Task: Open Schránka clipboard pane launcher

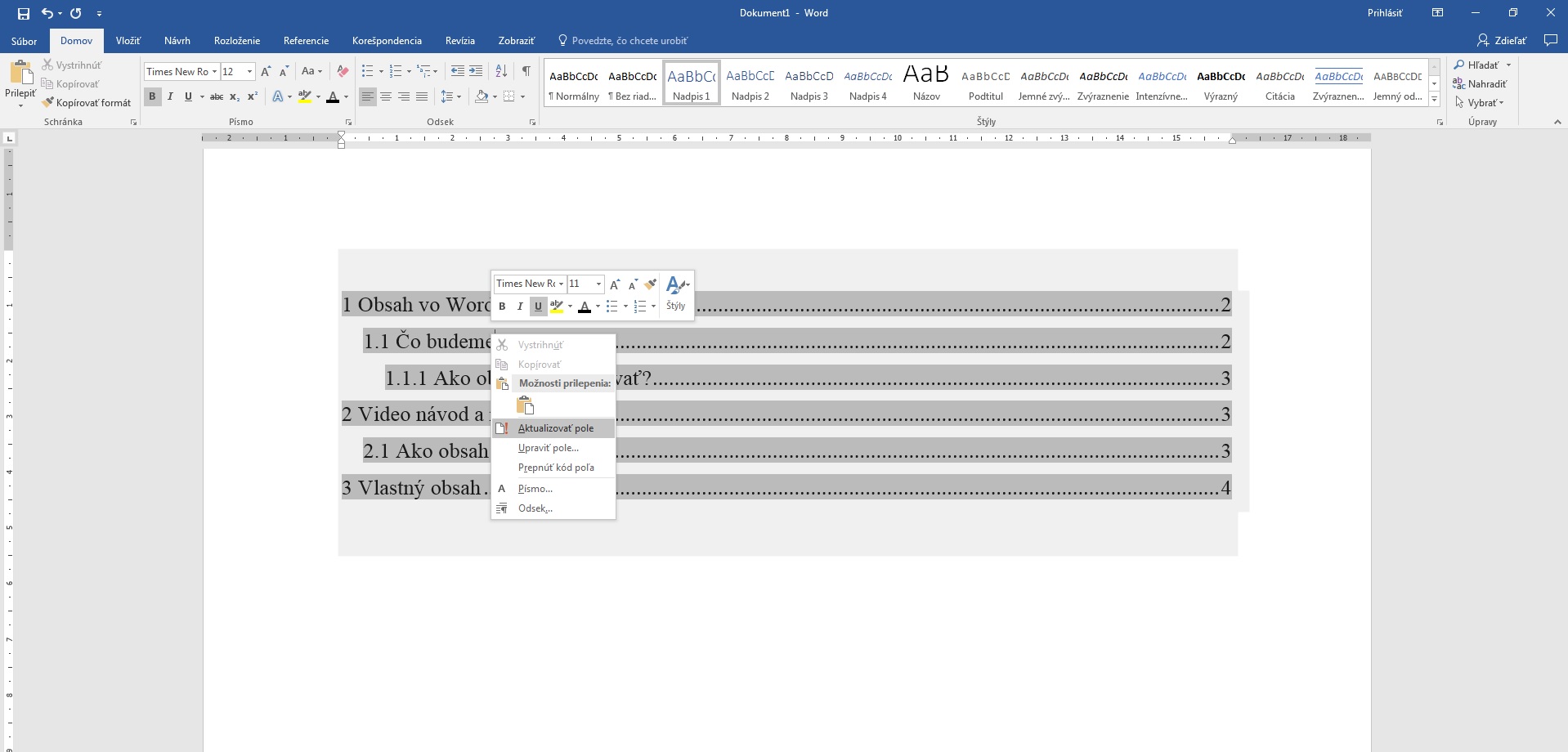Action: tap(133, 122)
